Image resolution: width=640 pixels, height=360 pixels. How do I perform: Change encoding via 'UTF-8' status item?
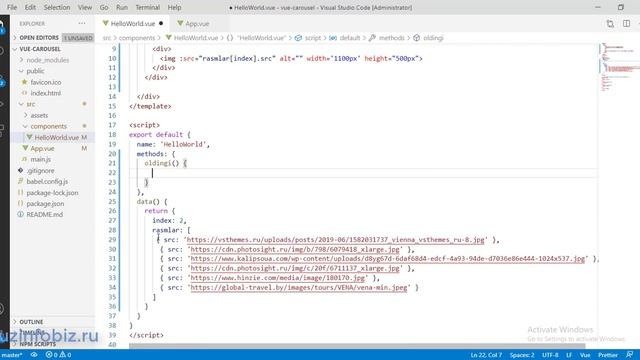[550, 355]
